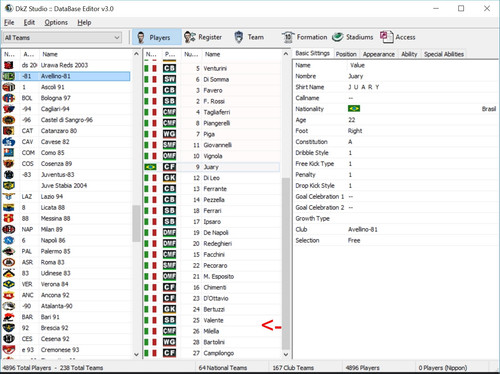Select player De Napoli
The width and height of the screenshot is (500, 374).
click(x=212, y=233)
